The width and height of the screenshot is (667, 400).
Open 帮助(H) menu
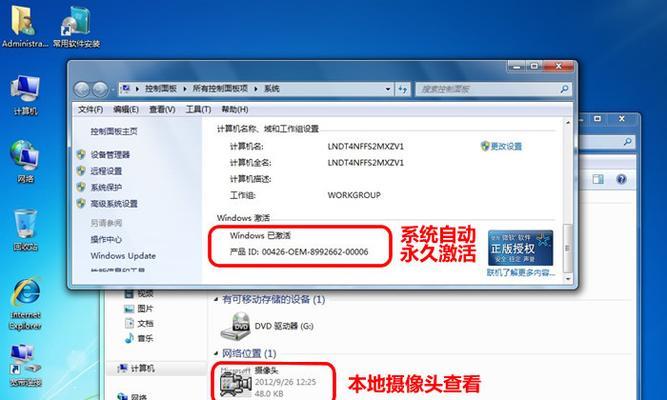click(x=235, y=109)
